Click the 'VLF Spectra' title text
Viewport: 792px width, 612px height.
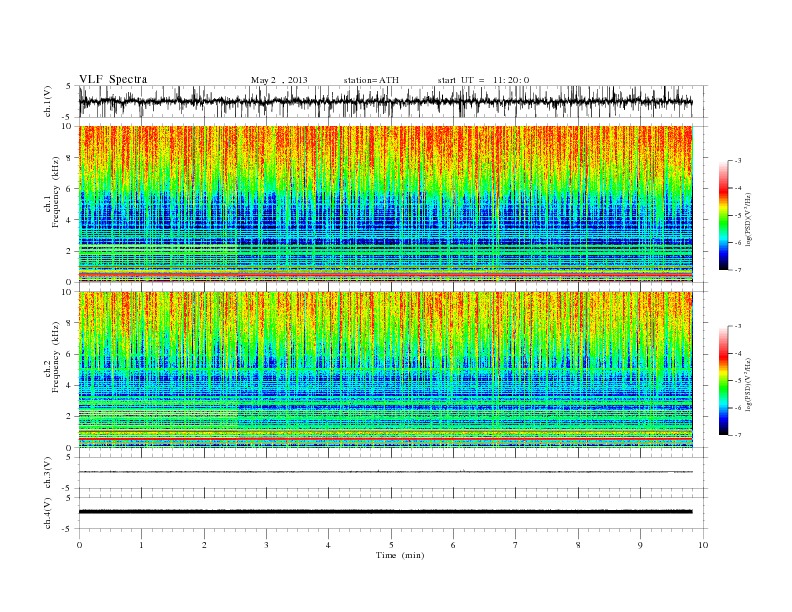113,79
